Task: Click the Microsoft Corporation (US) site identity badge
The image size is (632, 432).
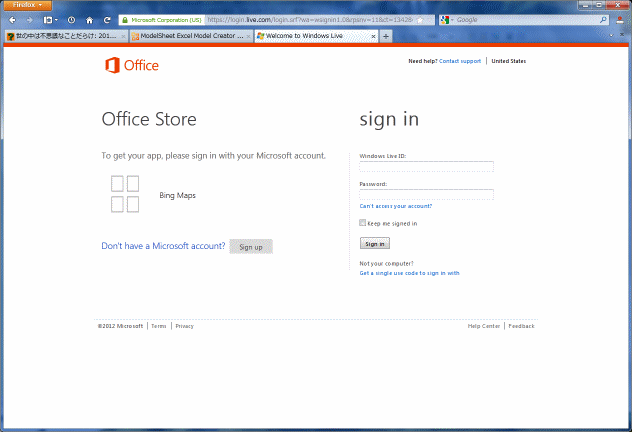Action: coord(162,20)
